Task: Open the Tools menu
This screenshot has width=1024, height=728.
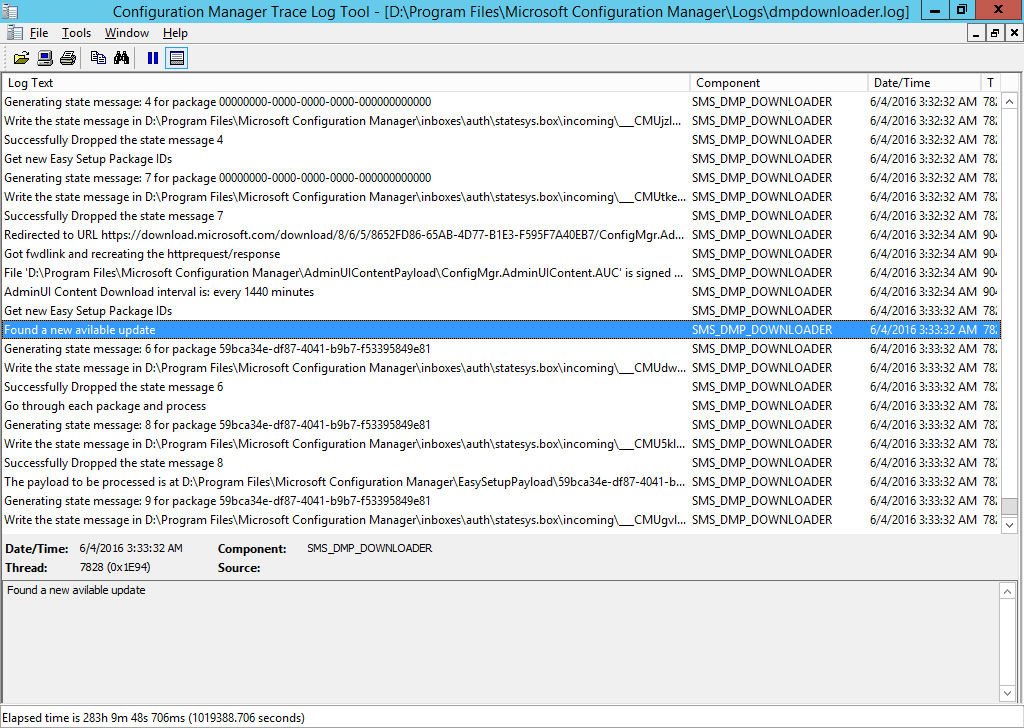Action: coord(76,33)
